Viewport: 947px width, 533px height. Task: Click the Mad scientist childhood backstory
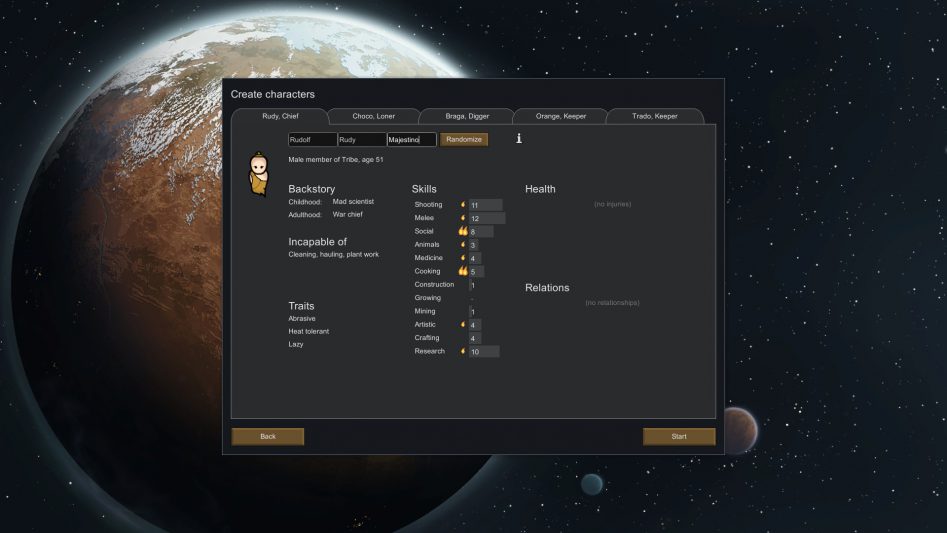click(x=353, y=202)
